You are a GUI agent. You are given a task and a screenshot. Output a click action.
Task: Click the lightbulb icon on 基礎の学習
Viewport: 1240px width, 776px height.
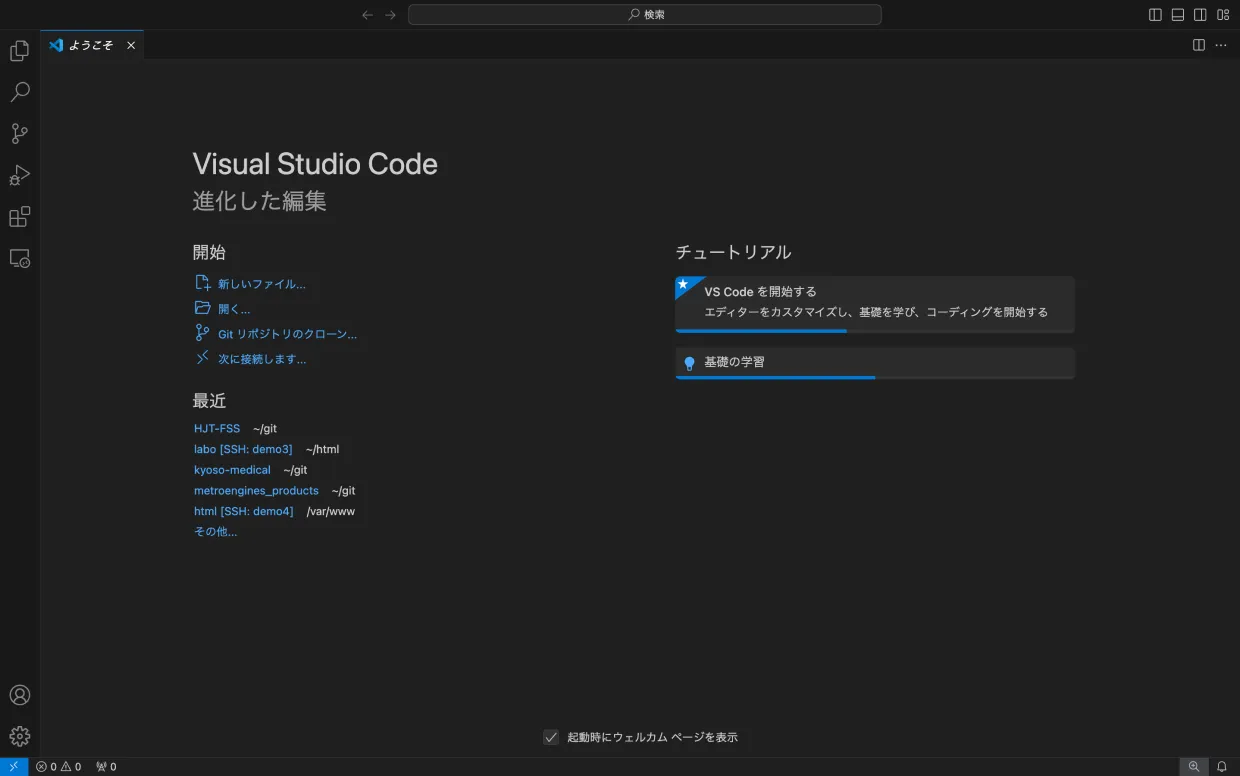(689, 363)
